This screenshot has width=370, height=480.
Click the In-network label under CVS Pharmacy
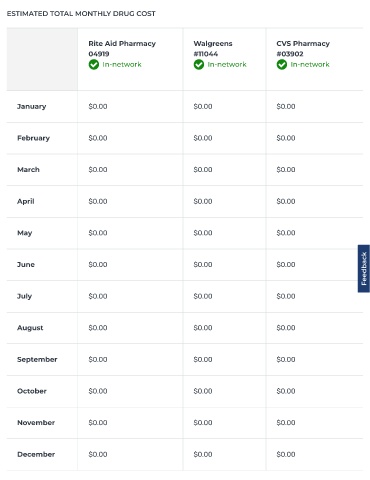click(310, 64)
